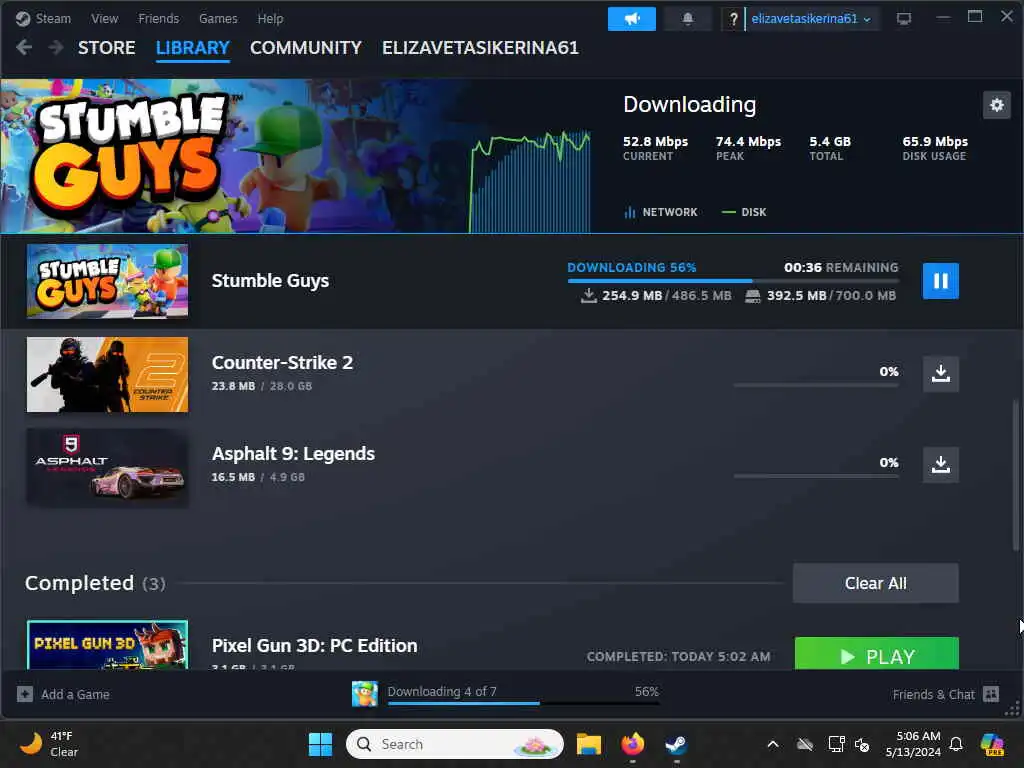Click the Steam logo icon in menu bar
This screenshot has height=768, width=1024.
click(23, 18)
